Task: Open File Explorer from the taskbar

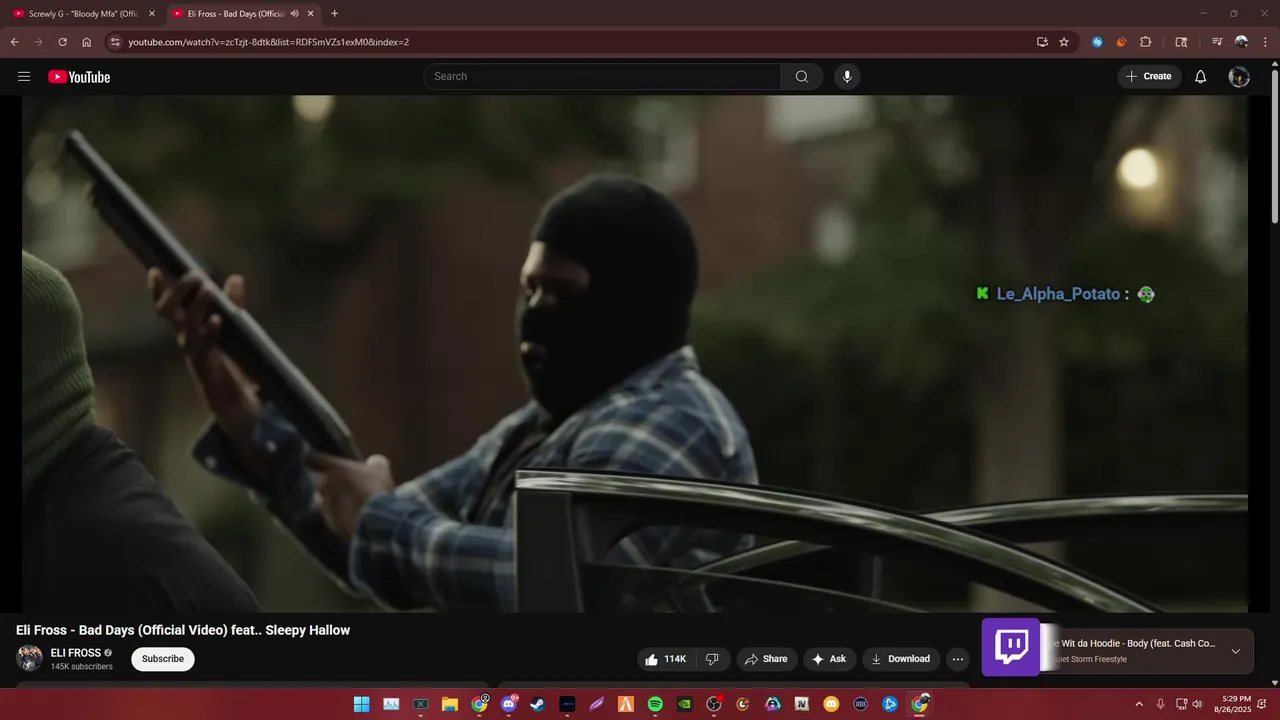Action: coord(450,704)
